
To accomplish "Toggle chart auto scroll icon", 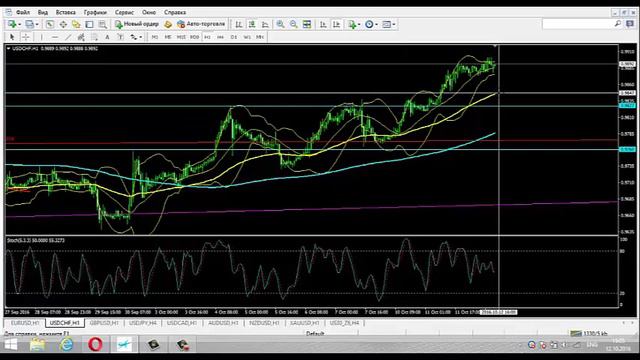I will pyautogui.click(x=323, y=24).
